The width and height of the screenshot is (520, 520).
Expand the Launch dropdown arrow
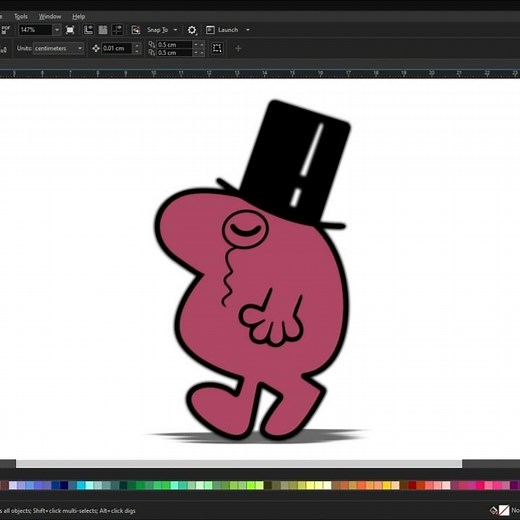248,30
